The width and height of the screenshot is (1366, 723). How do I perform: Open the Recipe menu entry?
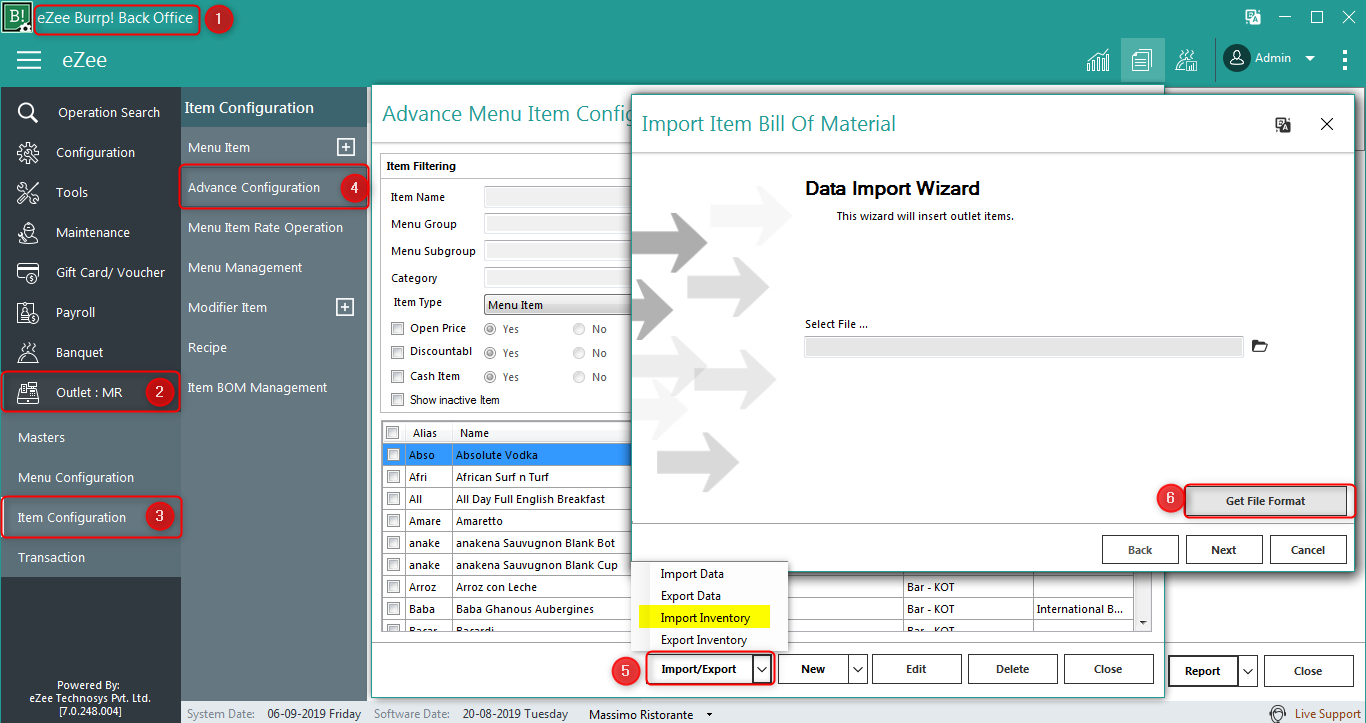click(207, 347)
